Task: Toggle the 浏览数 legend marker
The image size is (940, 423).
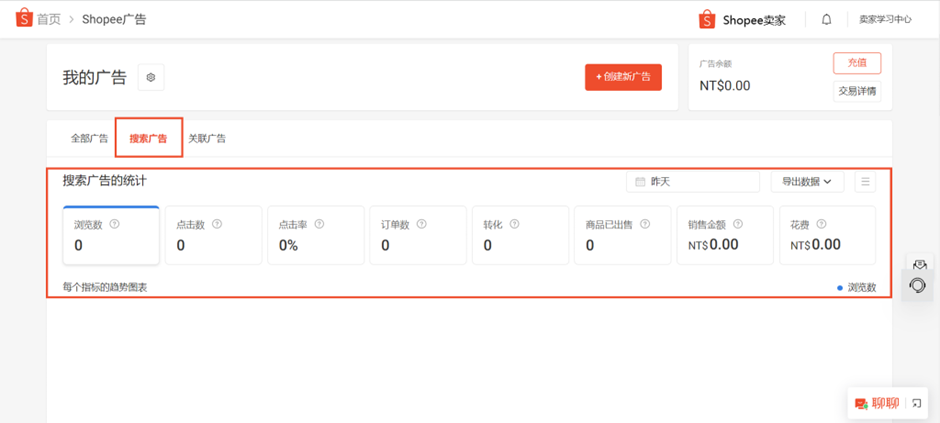Action: [840, 288]
